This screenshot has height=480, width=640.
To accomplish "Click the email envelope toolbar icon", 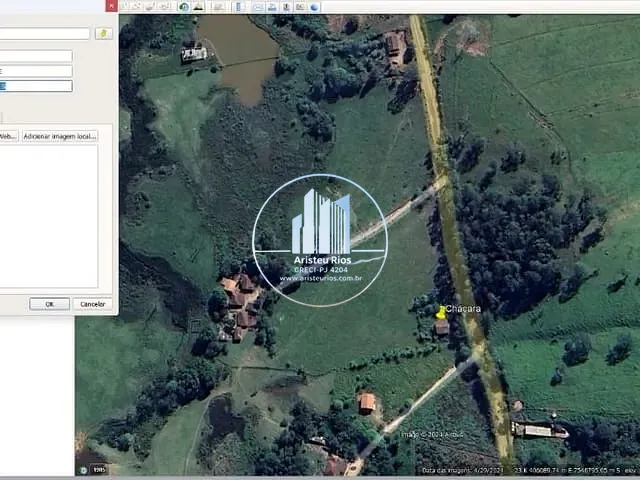I will coord(258,7).
